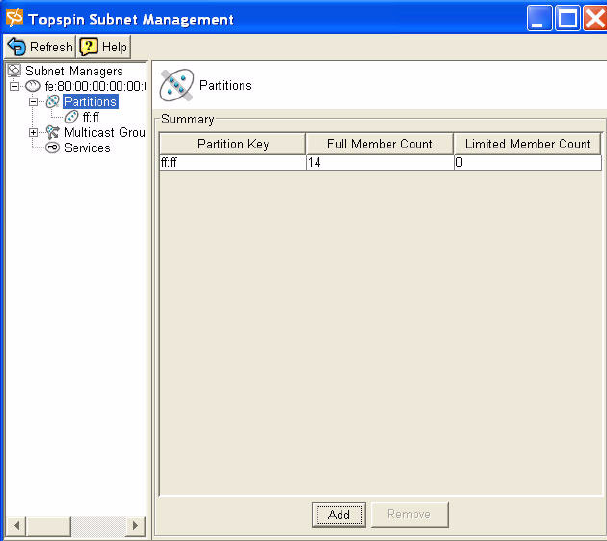The width and height of the screenshot is (607, 541).
Task: Click the large Partitions header icon
Action: click(x=177, y=86)
